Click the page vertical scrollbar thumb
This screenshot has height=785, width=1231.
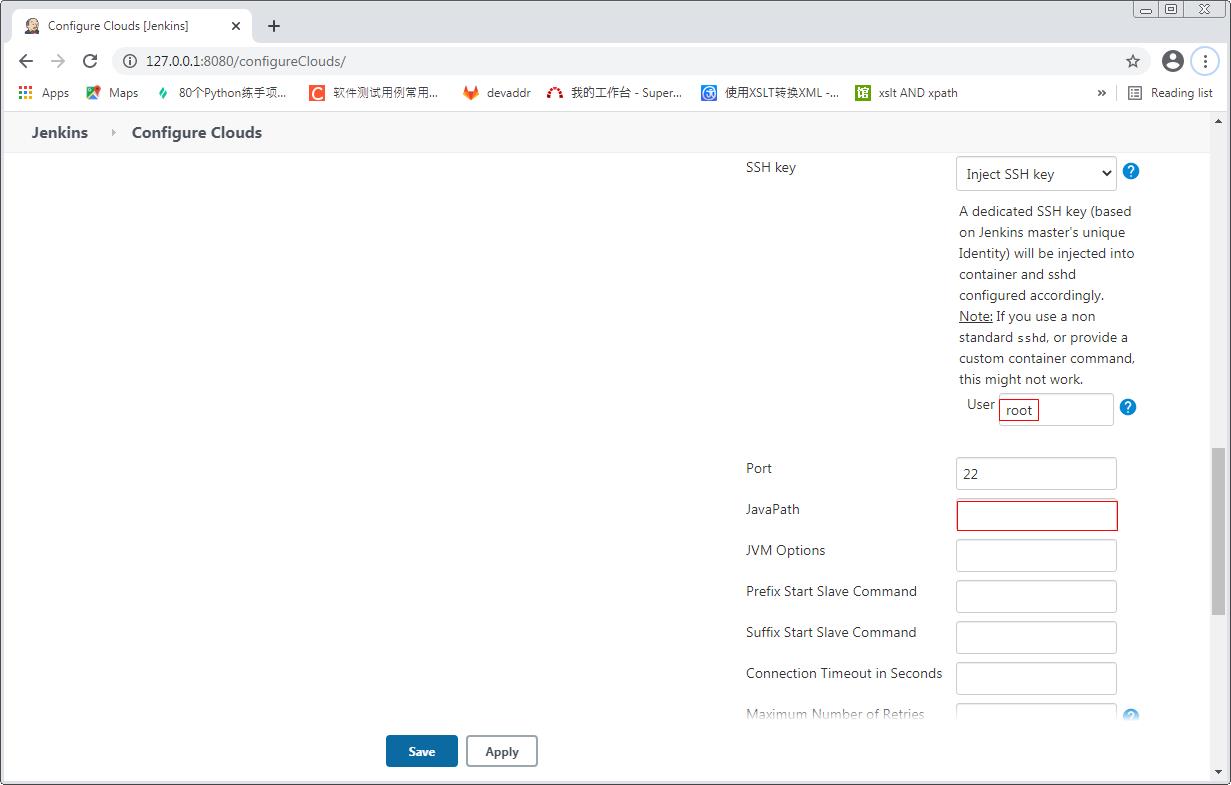(1219, 531)
